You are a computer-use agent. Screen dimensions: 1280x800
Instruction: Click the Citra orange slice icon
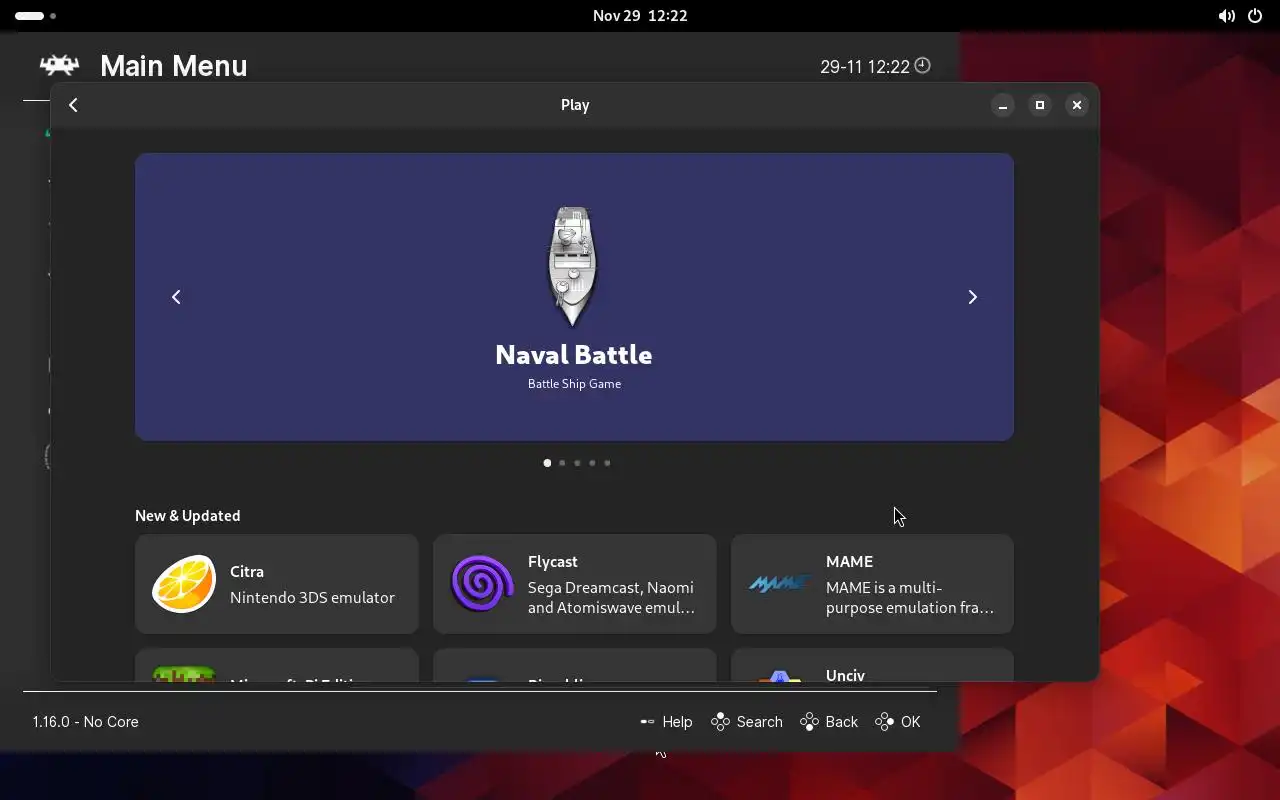184,584
